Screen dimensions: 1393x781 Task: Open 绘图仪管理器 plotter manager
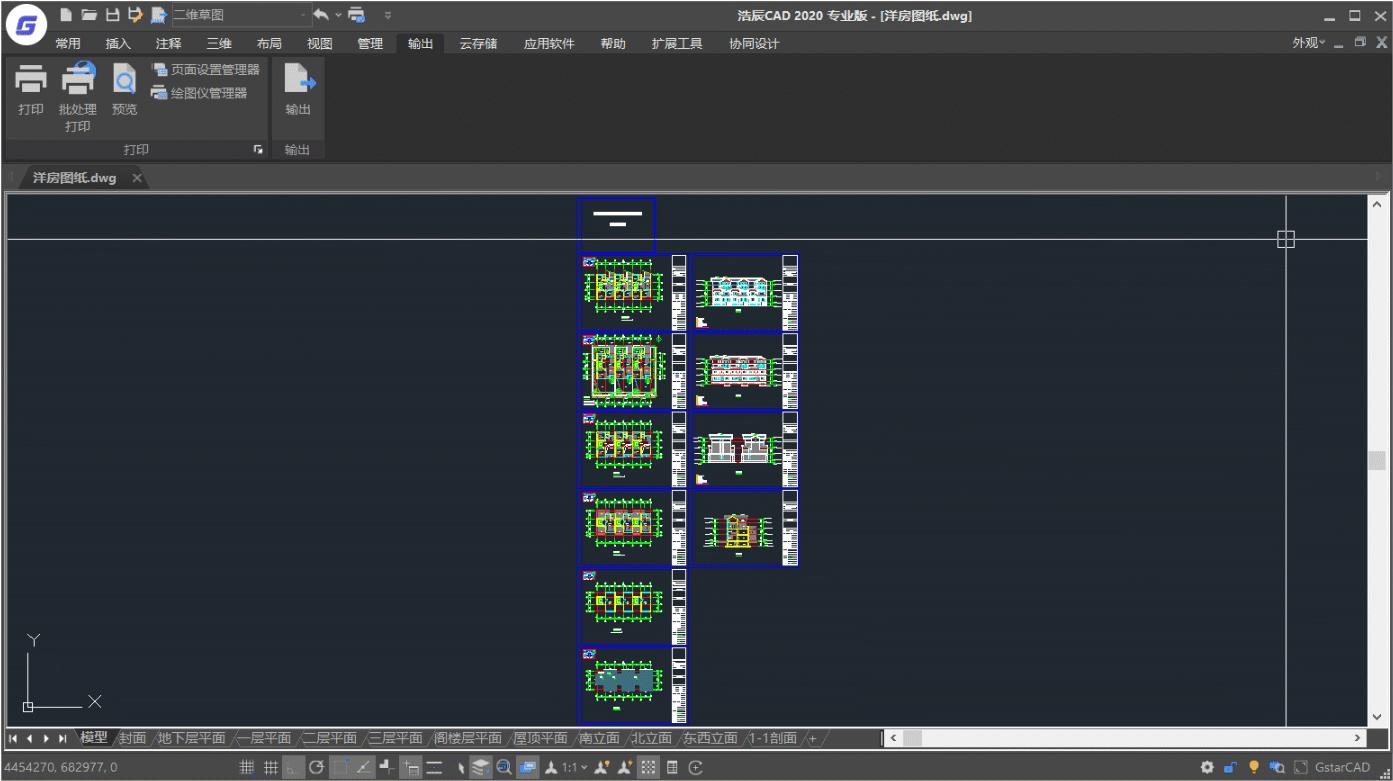[x=199, y=93]
